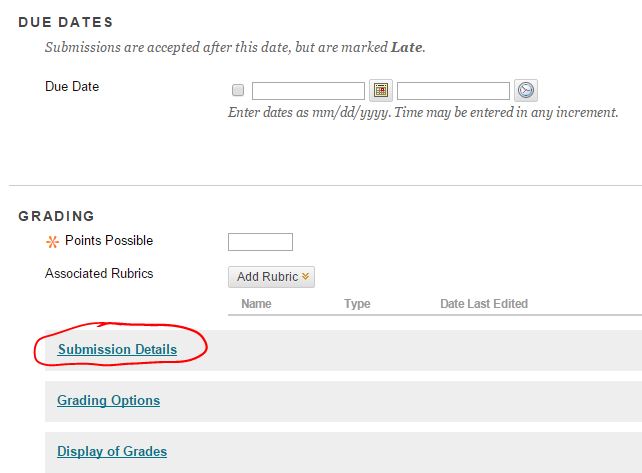The width and height of the screenshot is (642, 473).
Task: Sort by Date Last Edited column
Action: pyautogui.click(x=484, y=303)
